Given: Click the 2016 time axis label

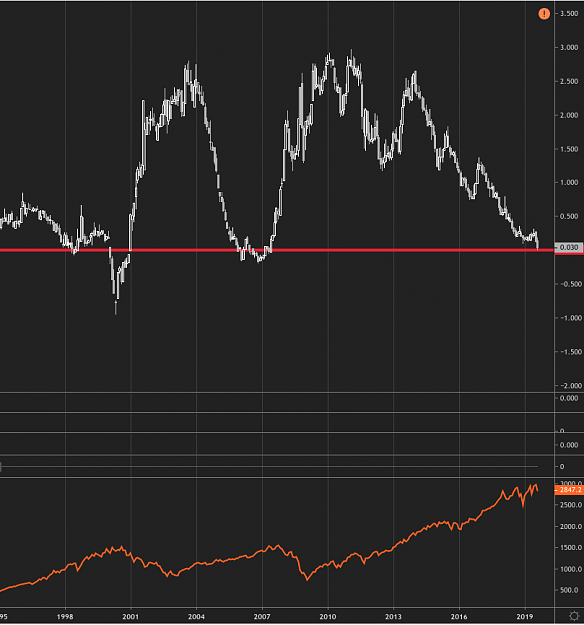Looking at the screenshot, I should [459, 617].
